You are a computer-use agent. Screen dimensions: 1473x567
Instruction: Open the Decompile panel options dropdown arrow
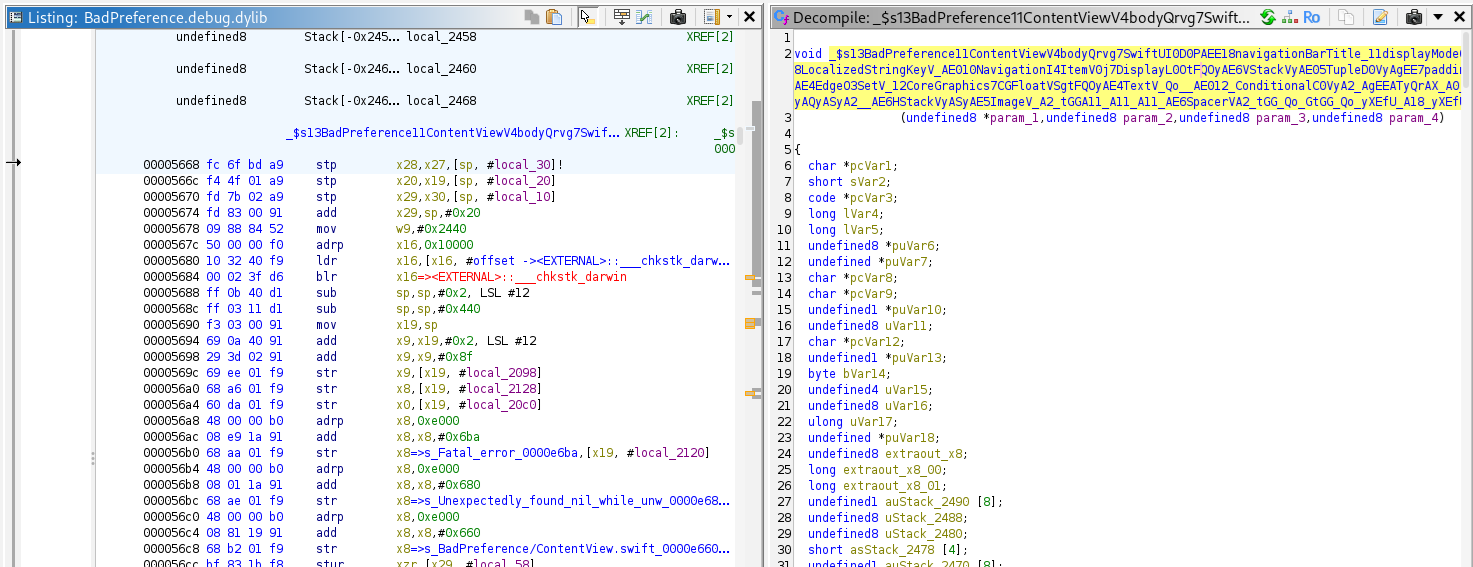tap(1438, 17)
